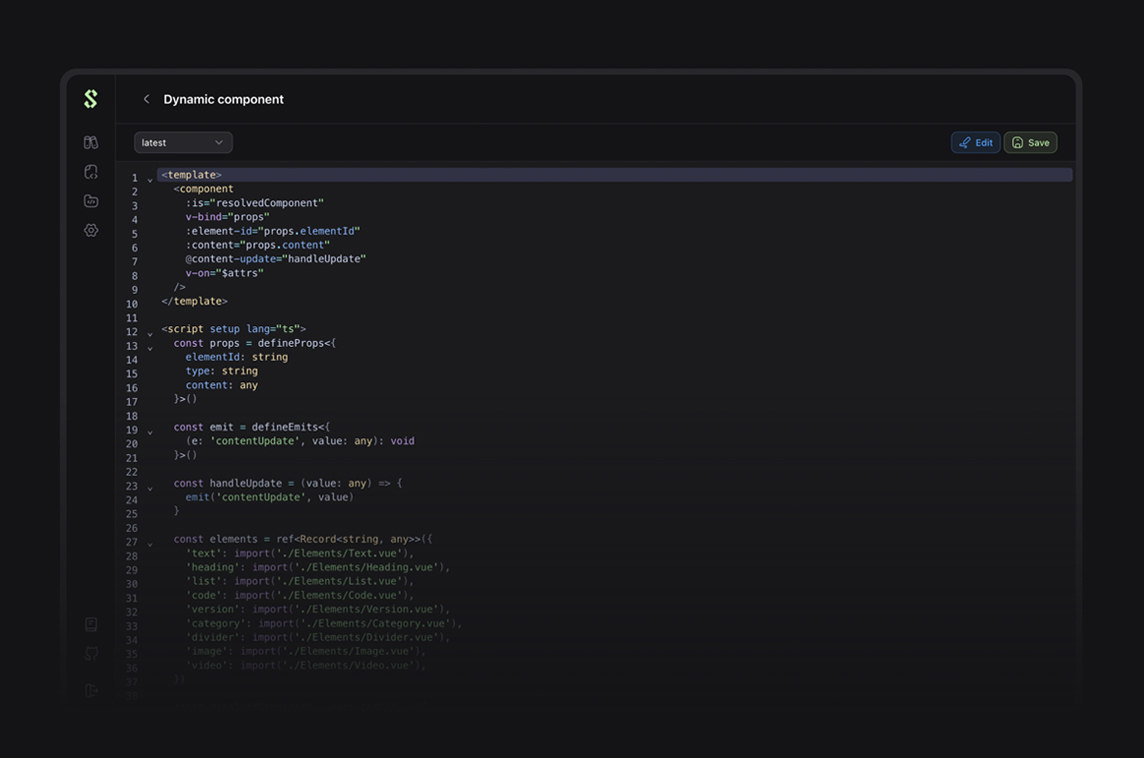Open the books library sidebar icon
Image resolution: width=1144 pixels, height=758 pixels.
coord(91,143)
